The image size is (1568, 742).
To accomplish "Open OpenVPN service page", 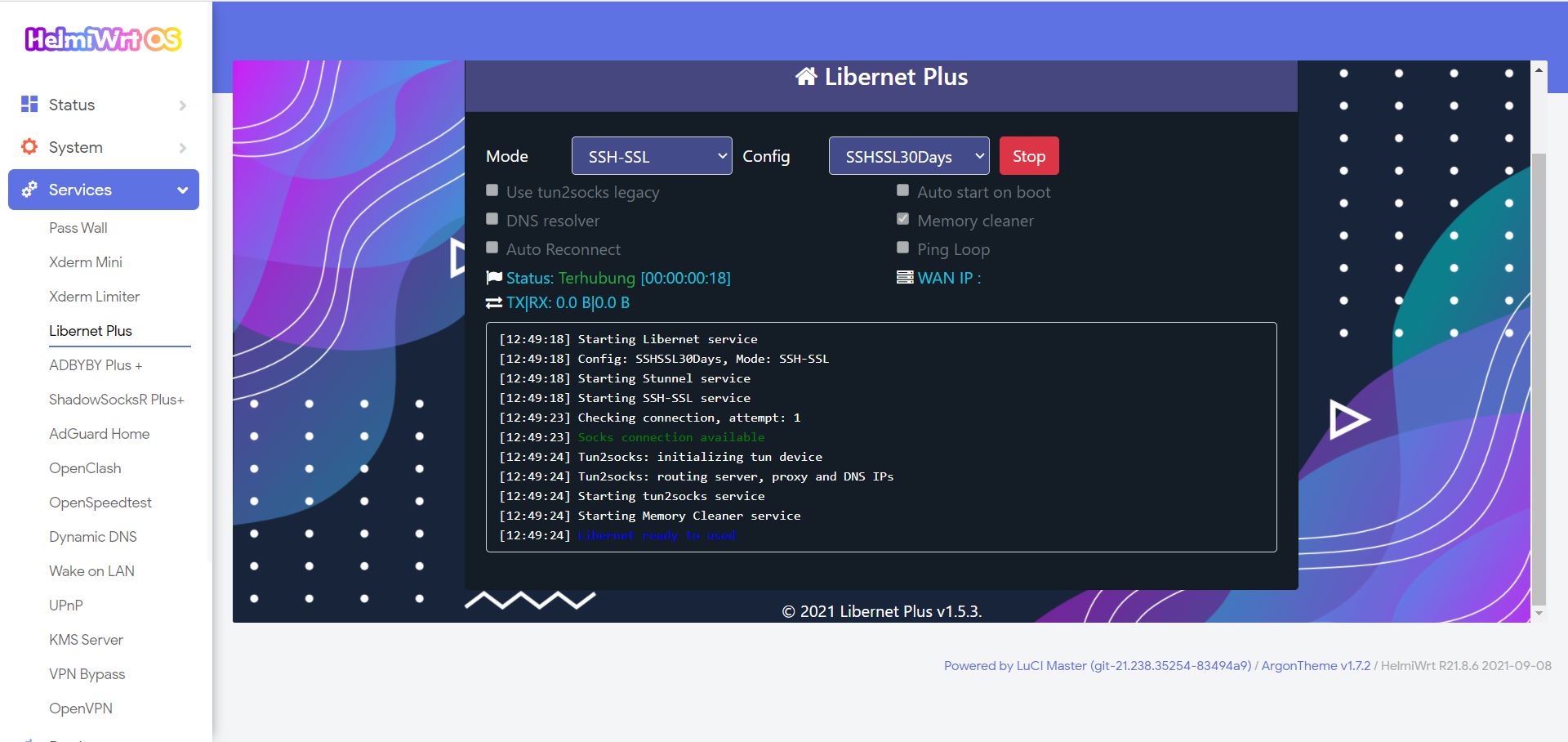I will pyautogui.click(x=81, y=708).
